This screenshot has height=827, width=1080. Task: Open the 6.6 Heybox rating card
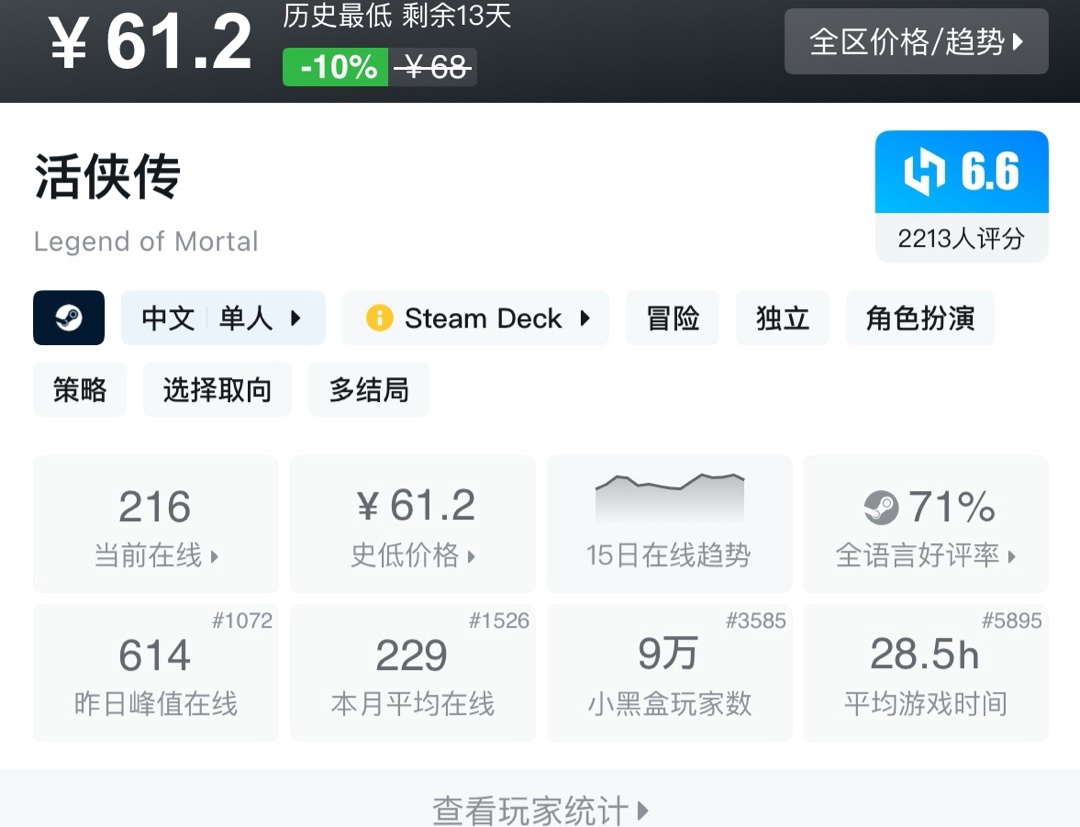962,196
